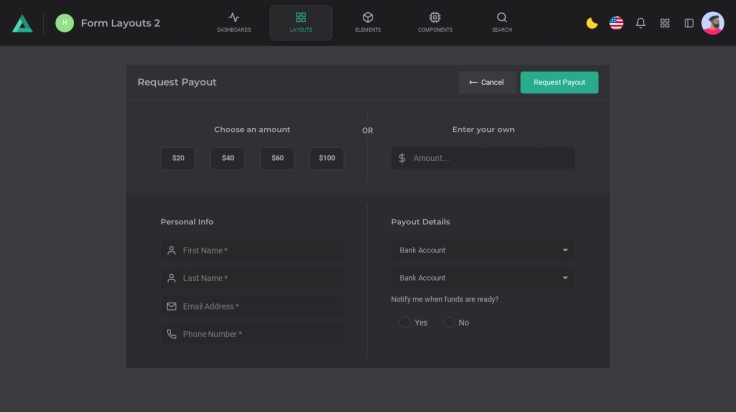Toggle dark mode with the moon icon
Screen dimensions: 736x412
pyautogui.click(x=592, y=23)
